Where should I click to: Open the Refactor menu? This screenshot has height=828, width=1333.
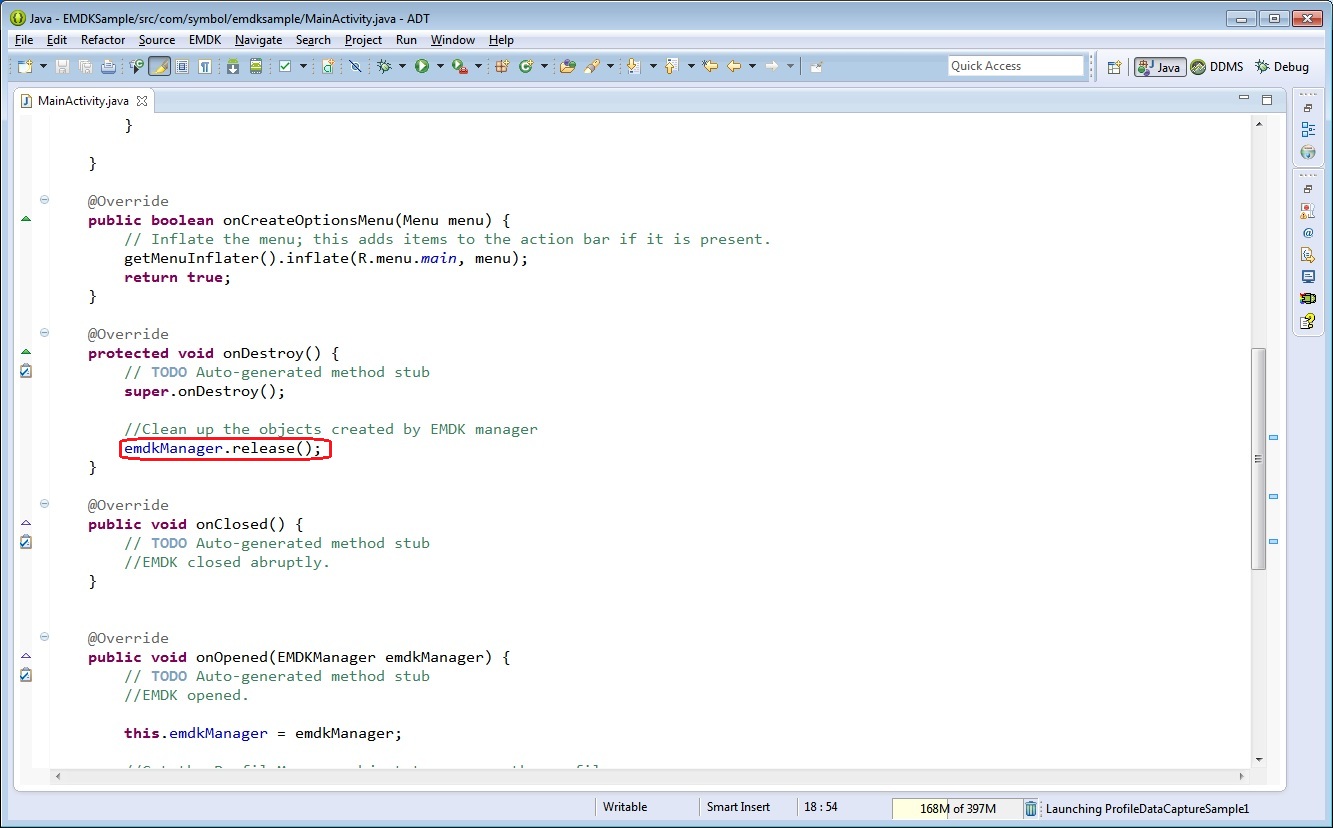pos(103,40)
